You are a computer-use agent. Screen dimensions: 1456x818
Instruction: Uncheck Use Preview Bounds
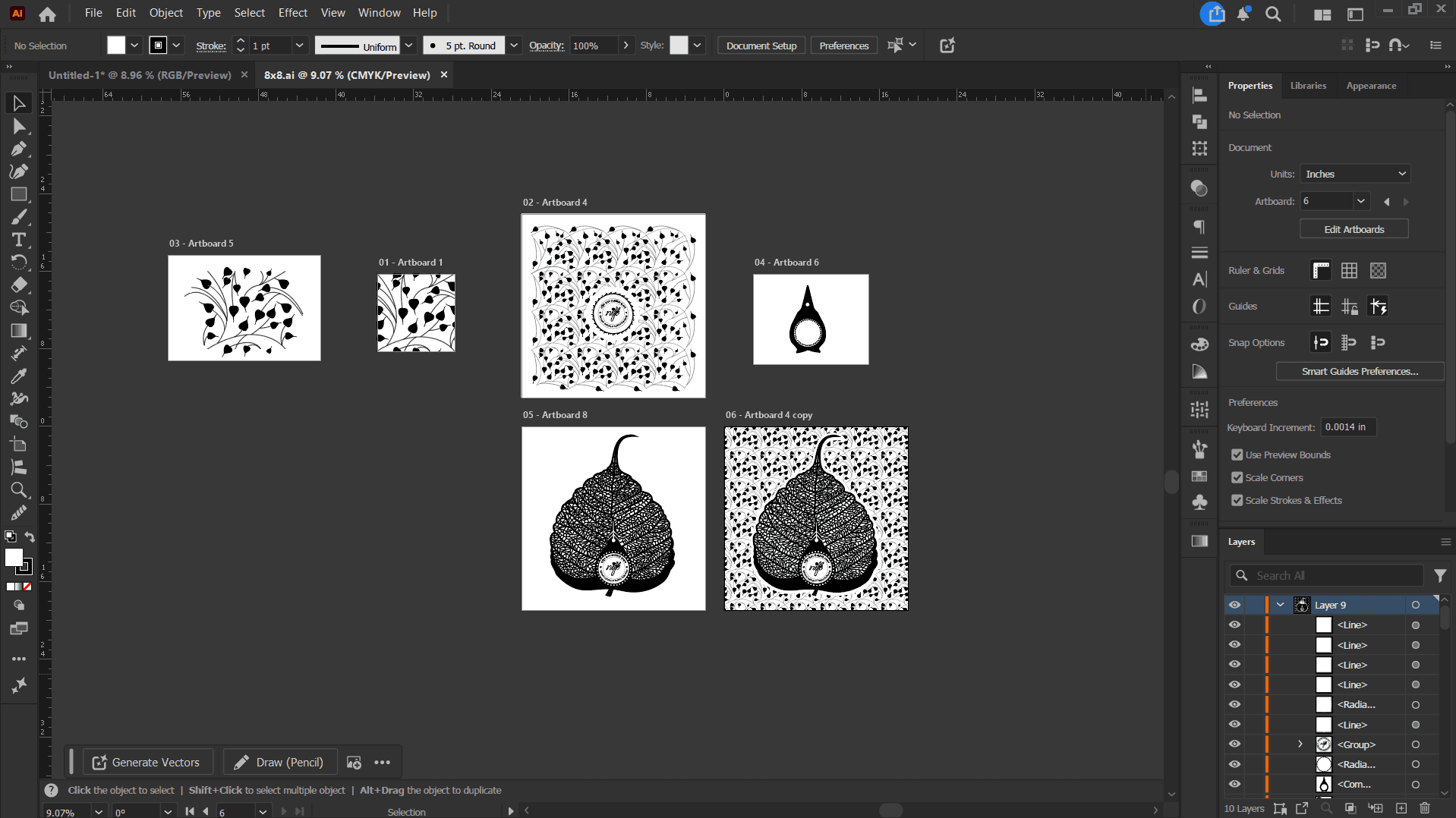(1237, 455)
